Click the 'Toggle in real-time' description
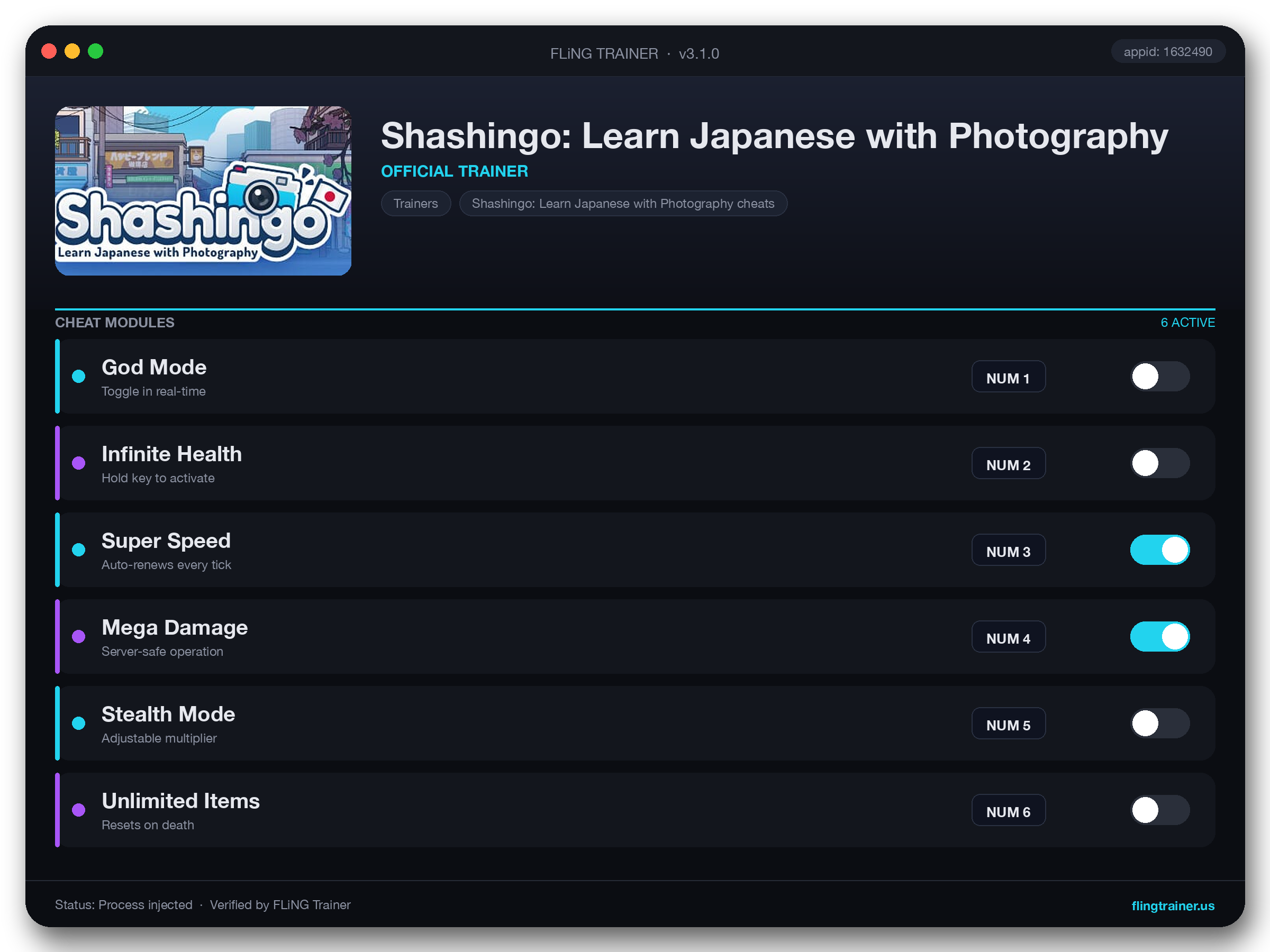 click(154, 391)
